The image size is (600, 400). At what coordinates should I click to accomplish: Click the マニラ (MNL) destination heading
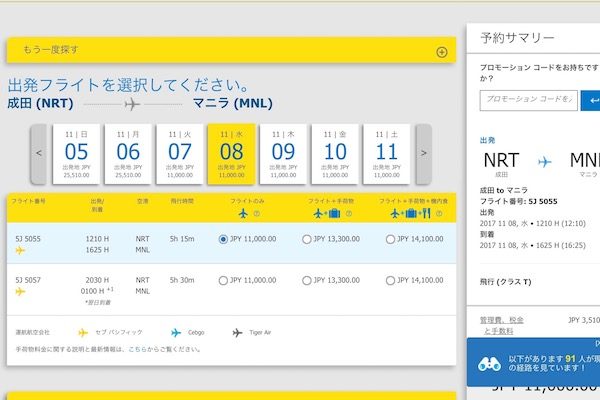point(233,103)
